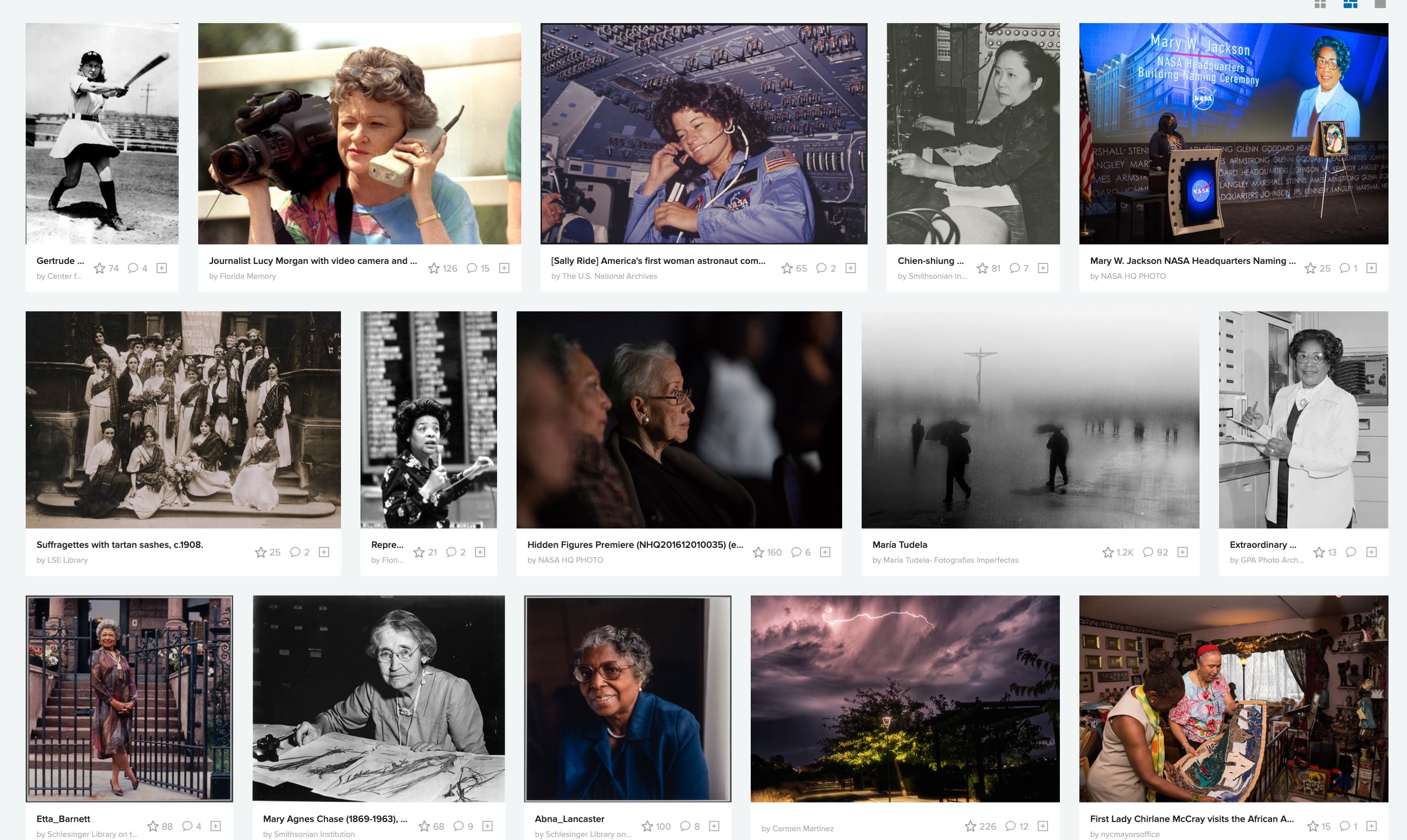Image resolution: width=1407 pixels, height=840 pixels.
Task: Add the Hidden Figures Premiere photo to a gallery
Action: pyautogui.click(x=826, y=552)
